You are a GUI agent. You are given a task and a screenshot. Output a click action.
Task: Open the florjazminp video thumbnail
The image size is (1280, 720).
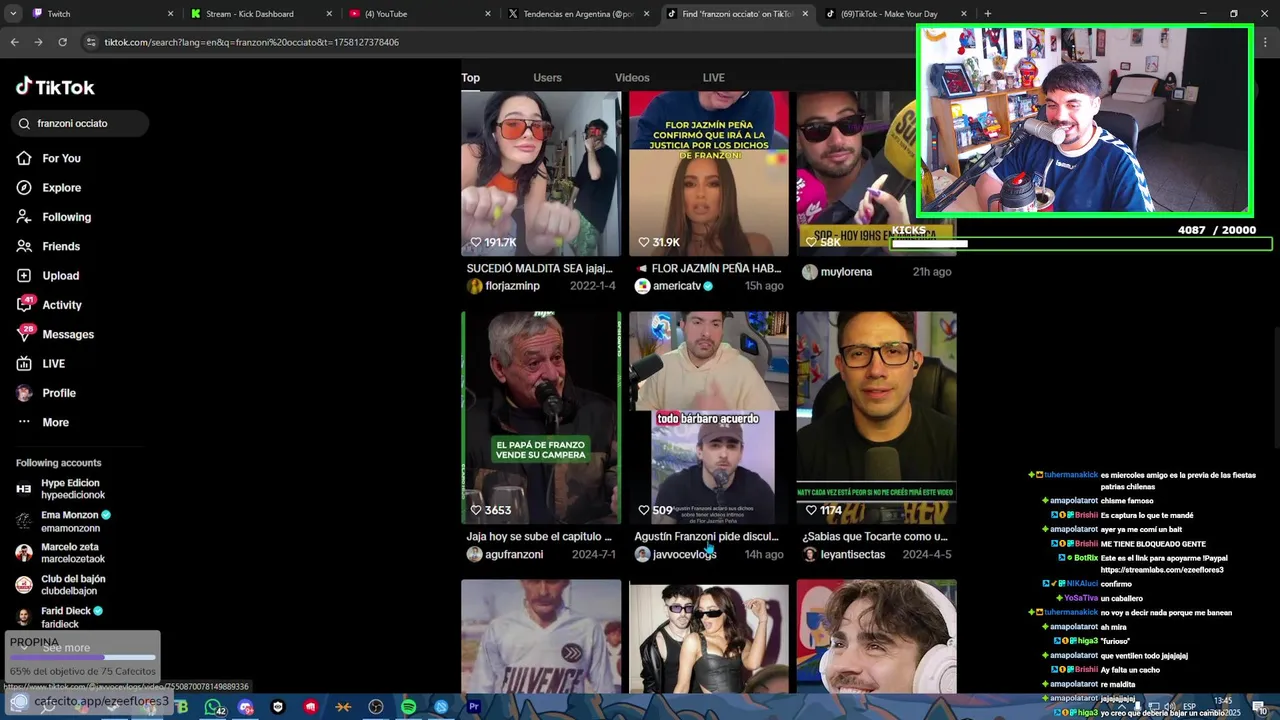click(x=541, y=174)
